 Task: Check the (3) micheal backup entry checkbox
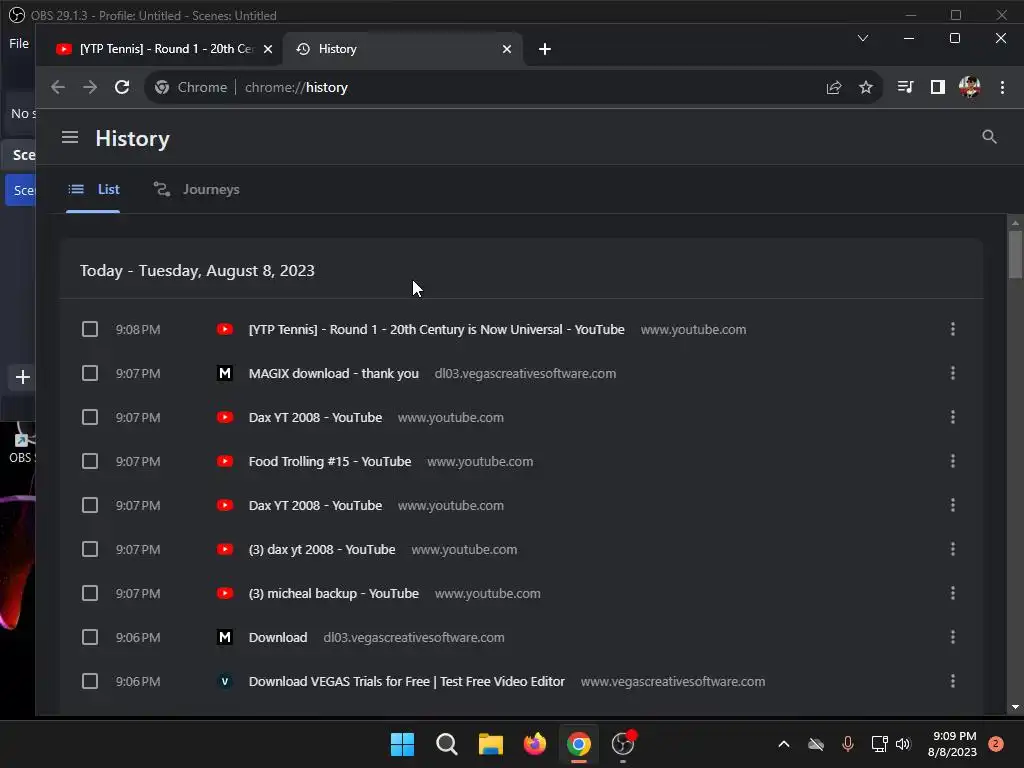click(x=89, y=593)
